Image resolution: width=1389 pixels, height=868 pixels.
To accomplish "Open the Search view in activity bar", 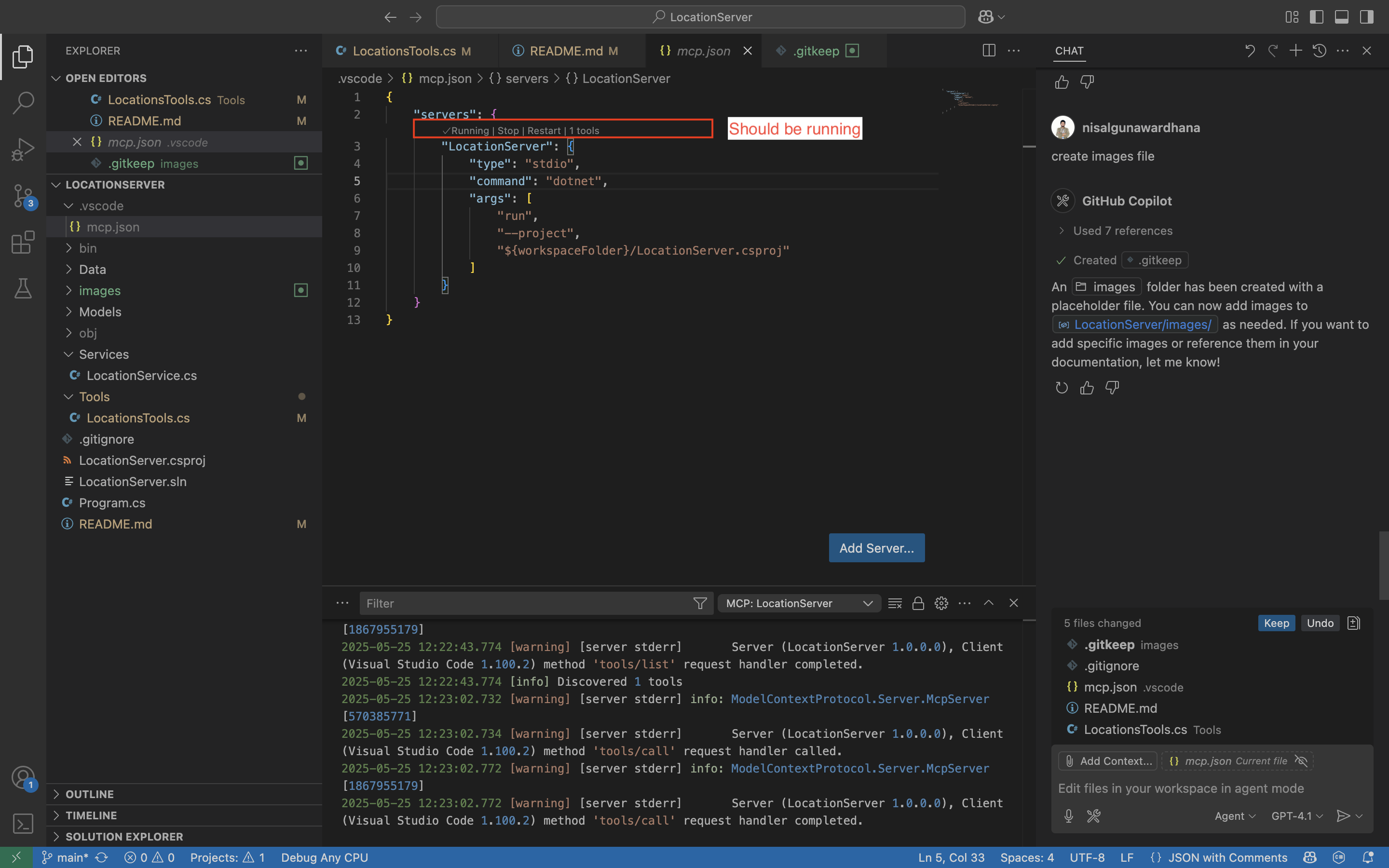I will tap(23, 102).
